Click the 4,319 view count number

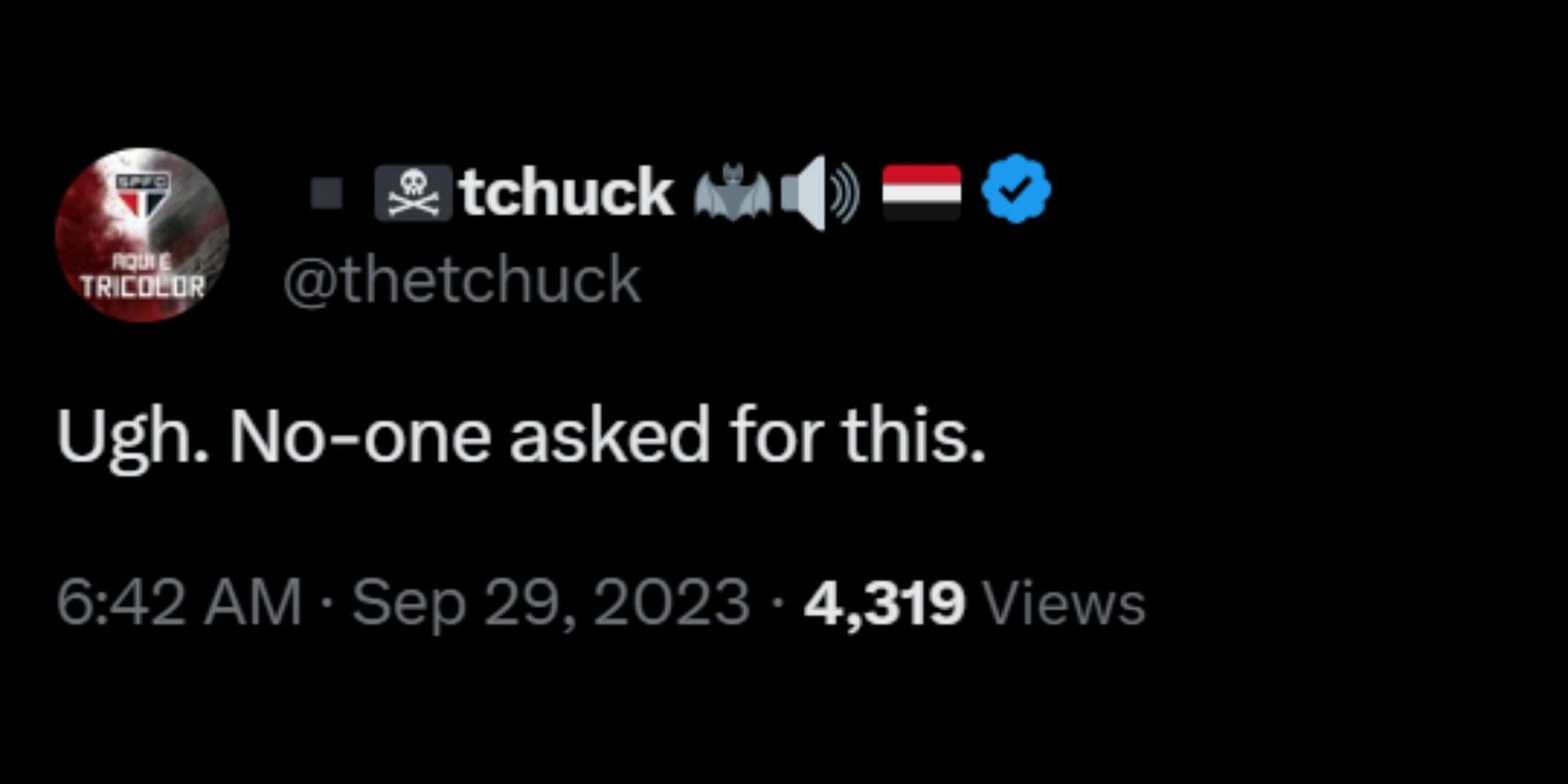click(x=884, y=603)
